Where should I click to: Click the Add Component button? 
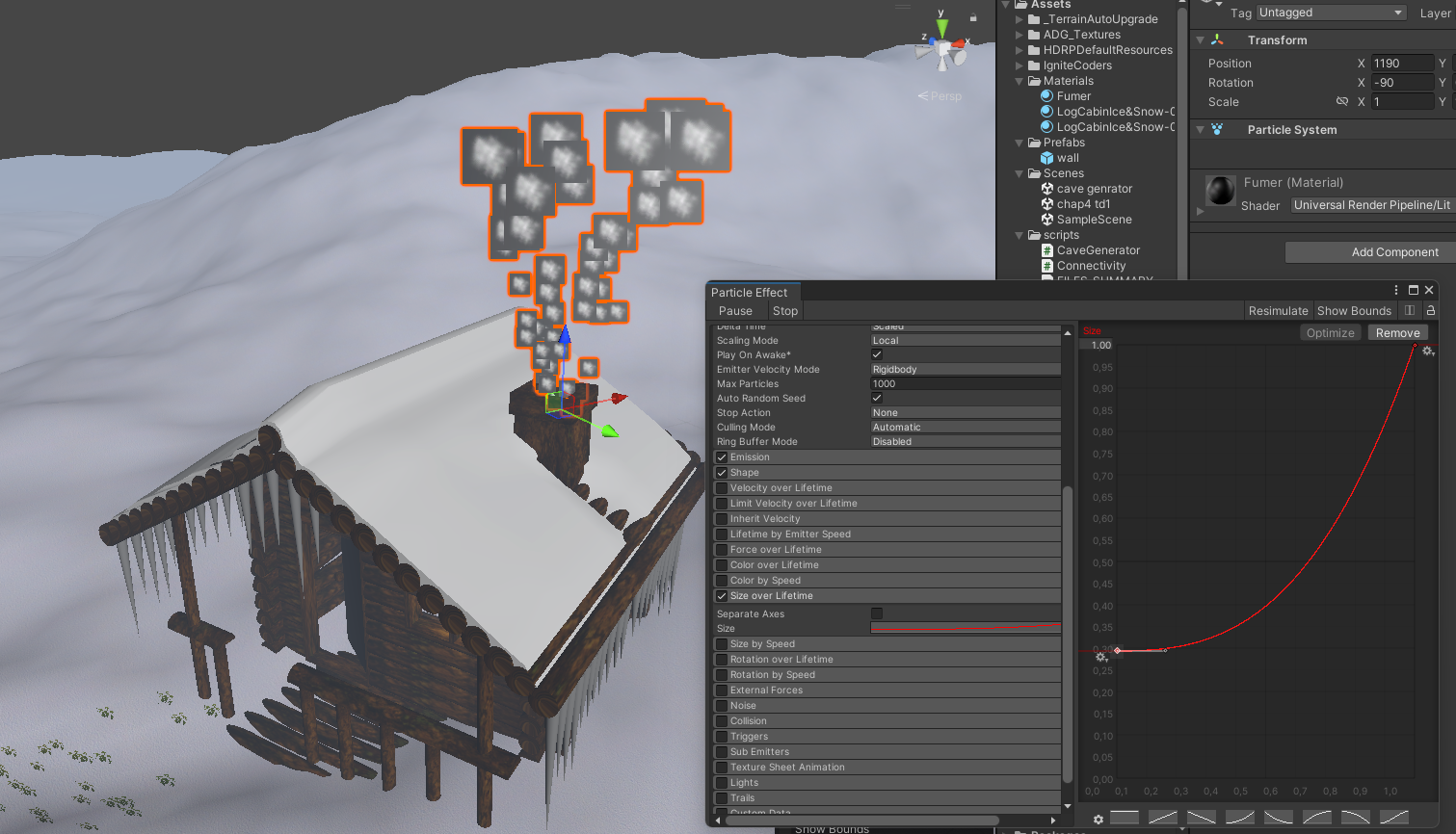tap(1393, 252)
